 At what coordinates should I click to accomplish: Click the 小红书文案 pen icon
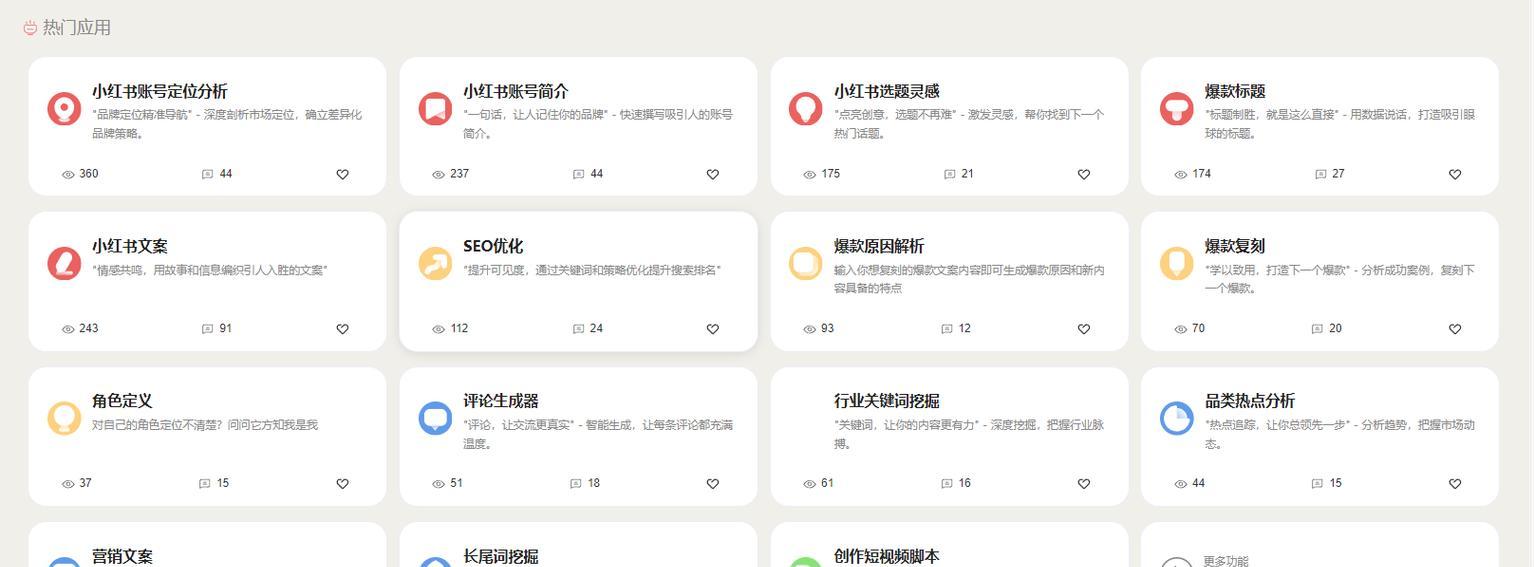64,263
